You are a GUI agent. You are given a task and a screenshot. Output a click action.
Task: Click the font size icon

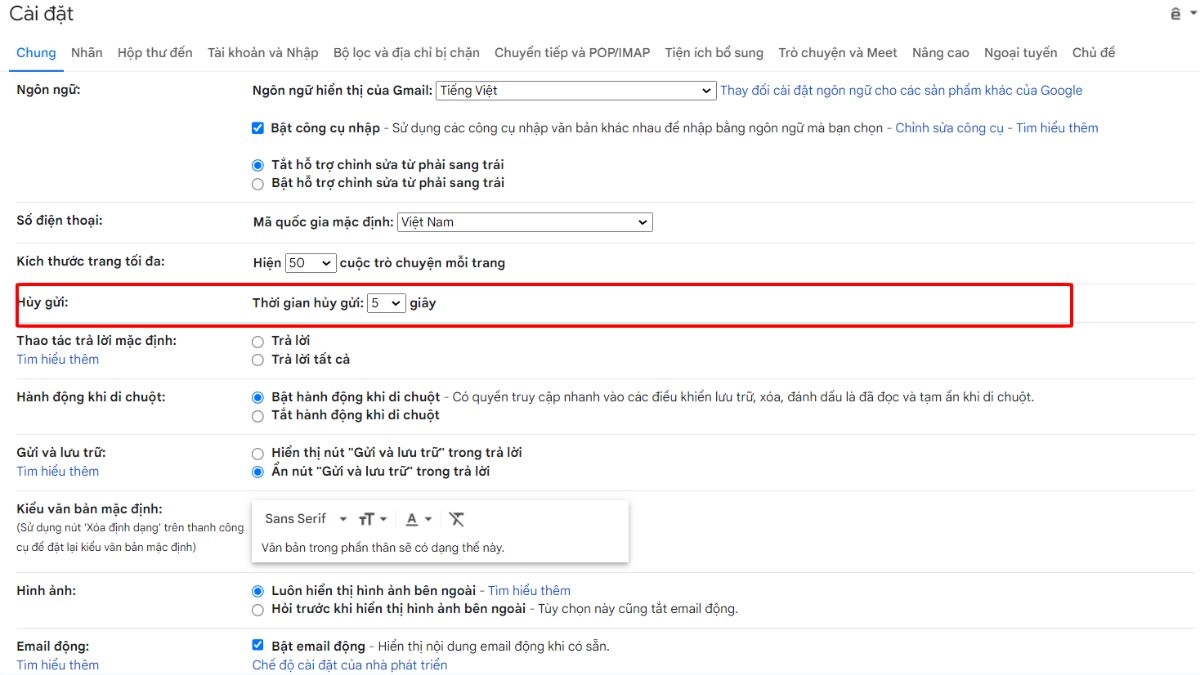pyautogui.click(x=368, y=519)
